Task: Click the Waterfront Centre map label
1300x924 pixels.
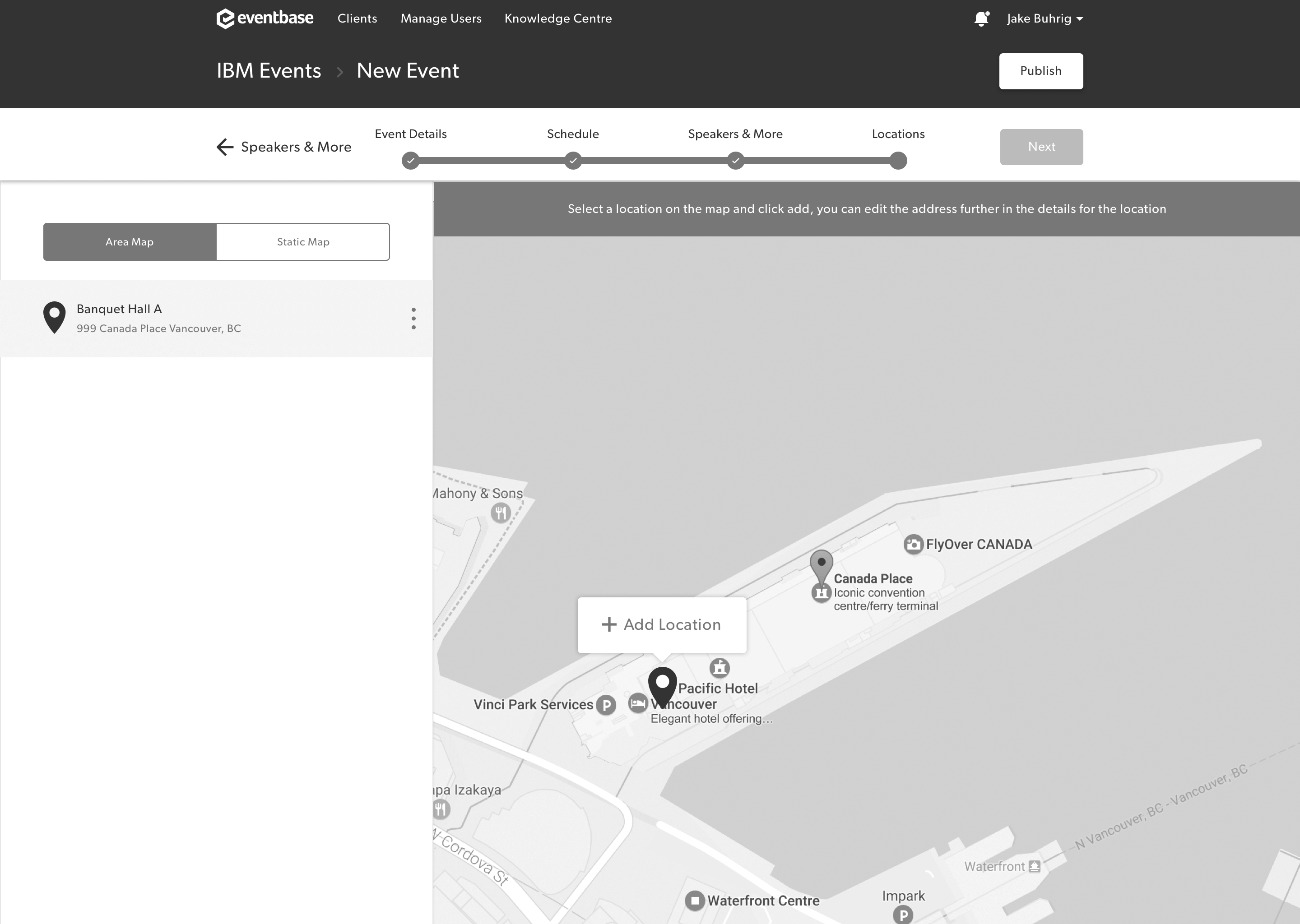Action: point(763,901)
